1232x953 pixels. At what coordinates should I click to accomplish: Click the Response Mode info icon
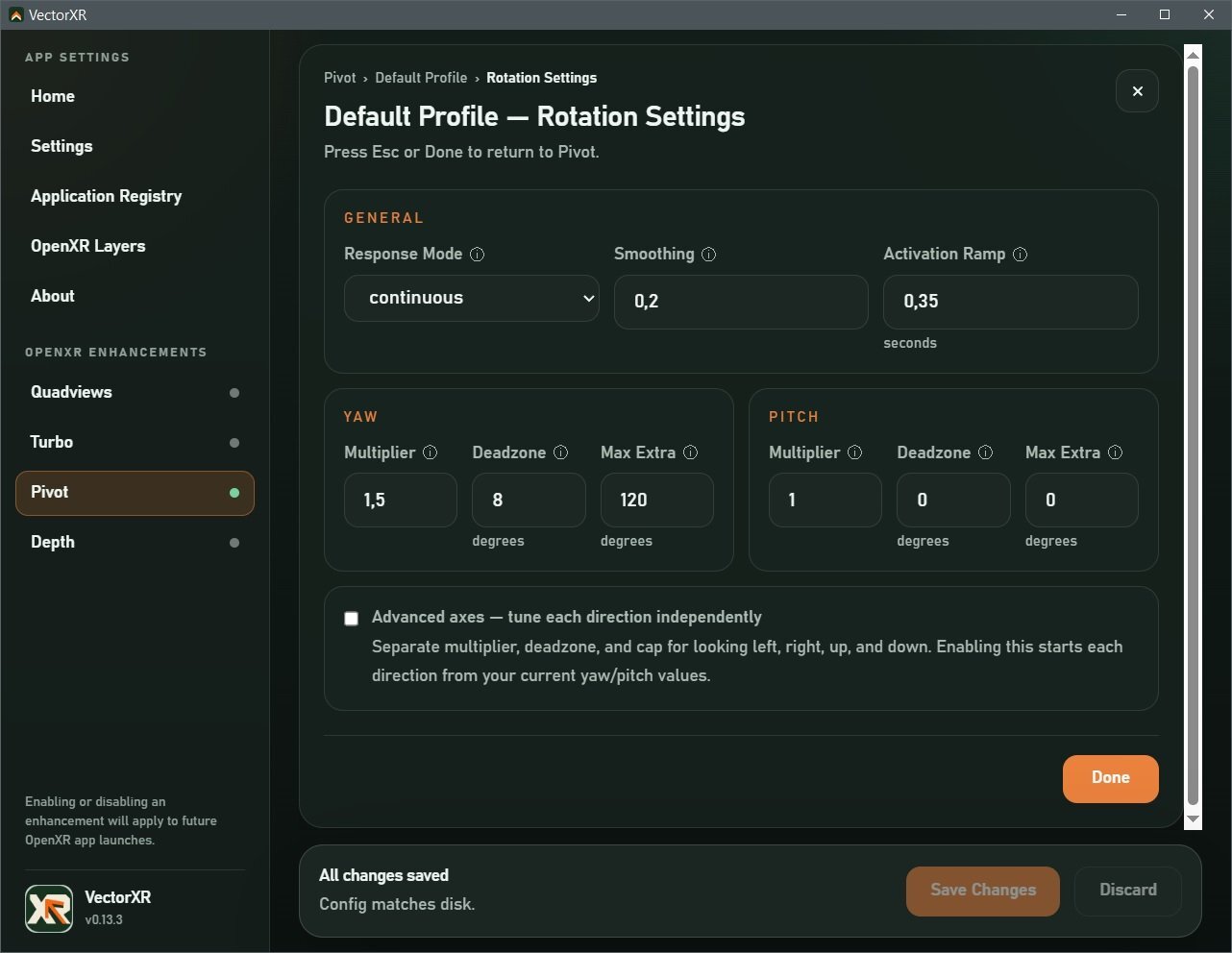pos(477,255)
